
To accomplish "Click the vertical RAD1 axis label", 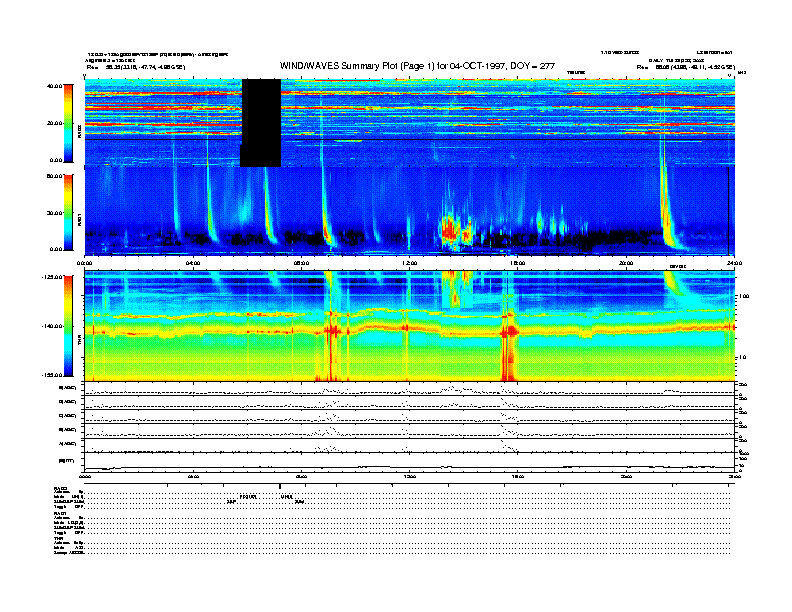I will coord(80,218).
